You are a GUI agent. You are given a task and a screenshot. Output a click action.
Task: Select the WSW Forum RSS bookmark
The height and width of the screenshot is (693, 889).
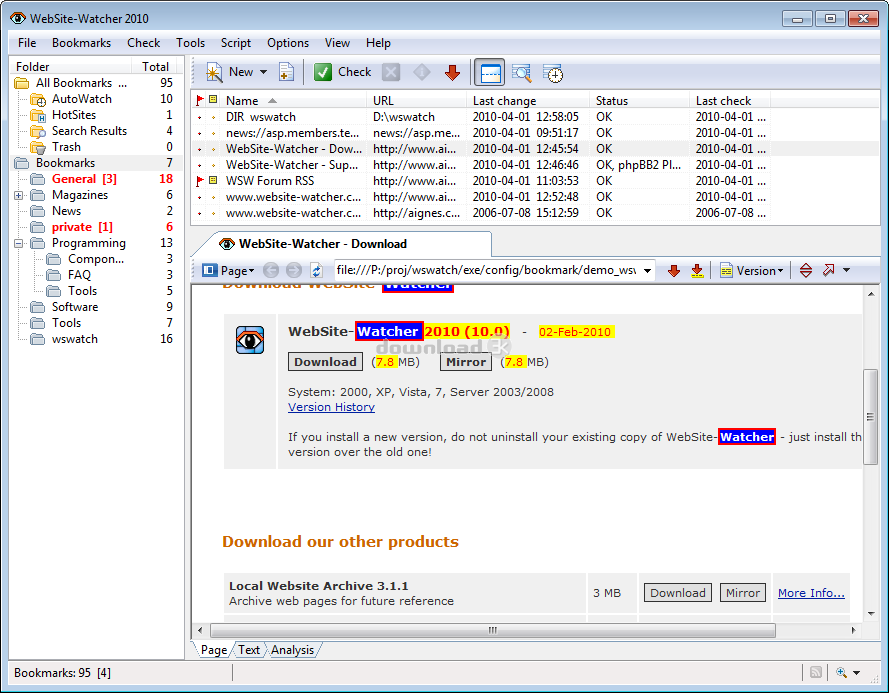point(269,181)
